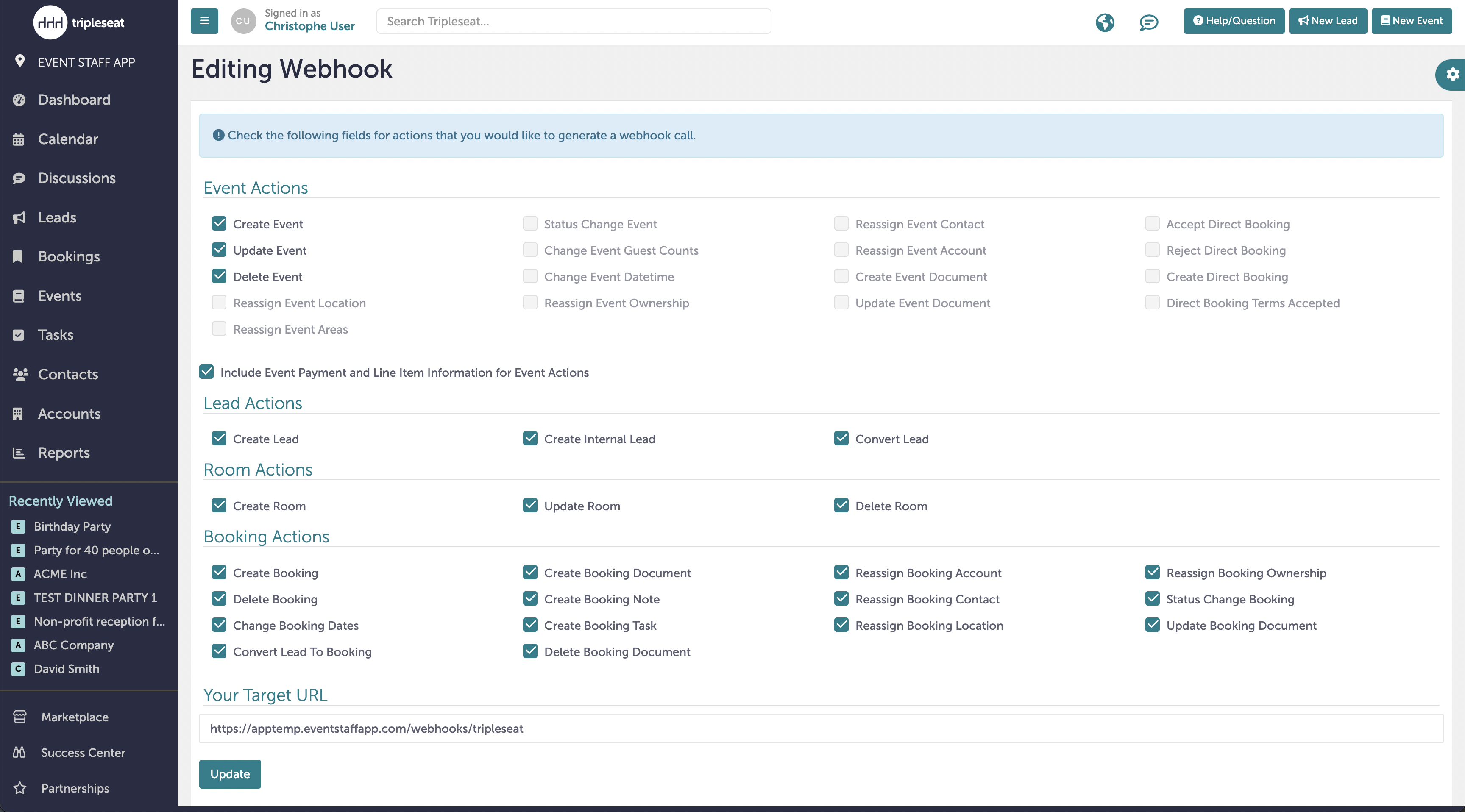Uncheck the Create Internal Lead checkbox

click(530, 438)
